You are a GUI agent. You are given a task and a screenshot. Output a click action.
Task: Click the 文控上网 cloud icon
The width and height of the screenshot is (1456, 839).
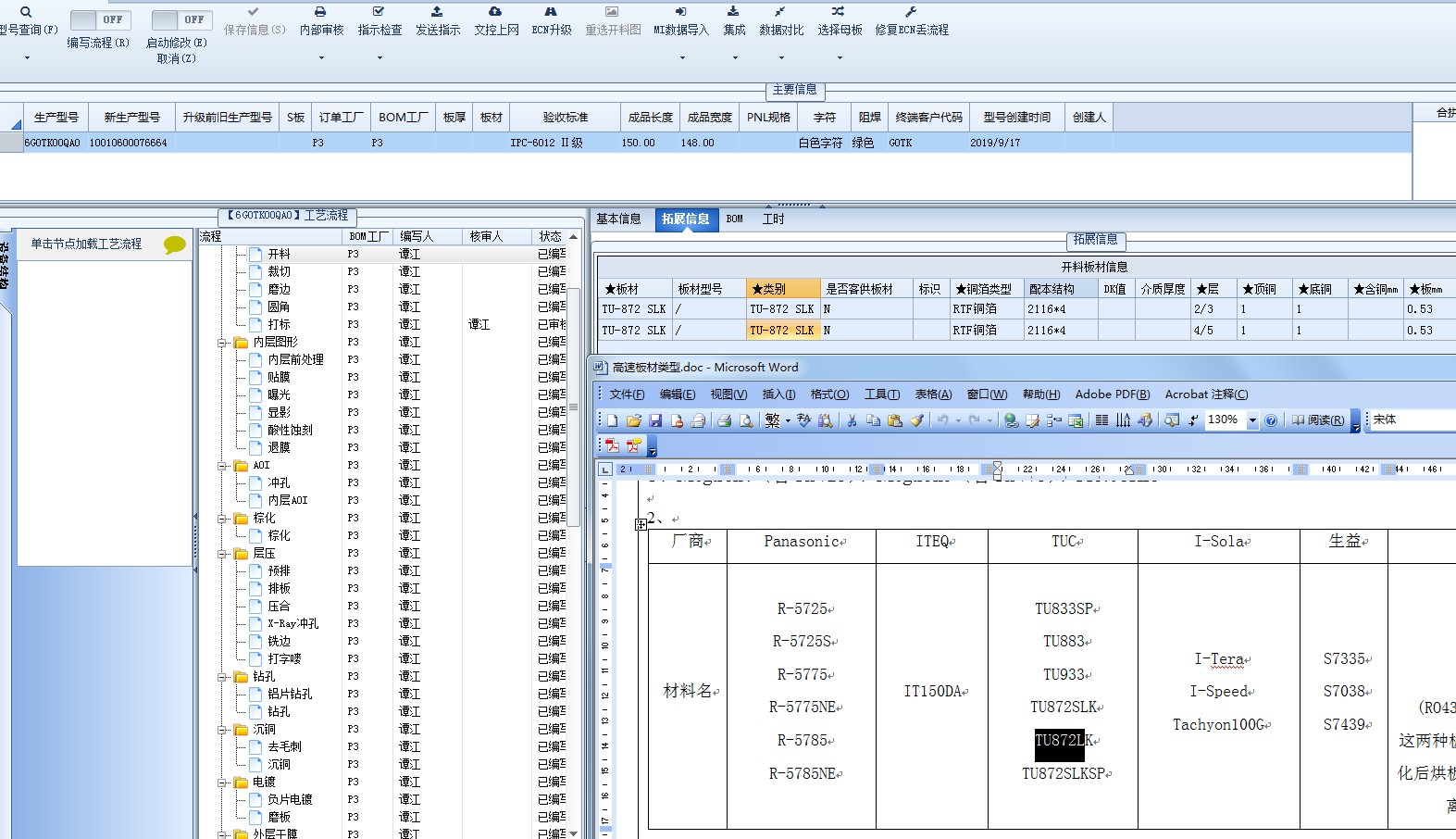point(495,11)
